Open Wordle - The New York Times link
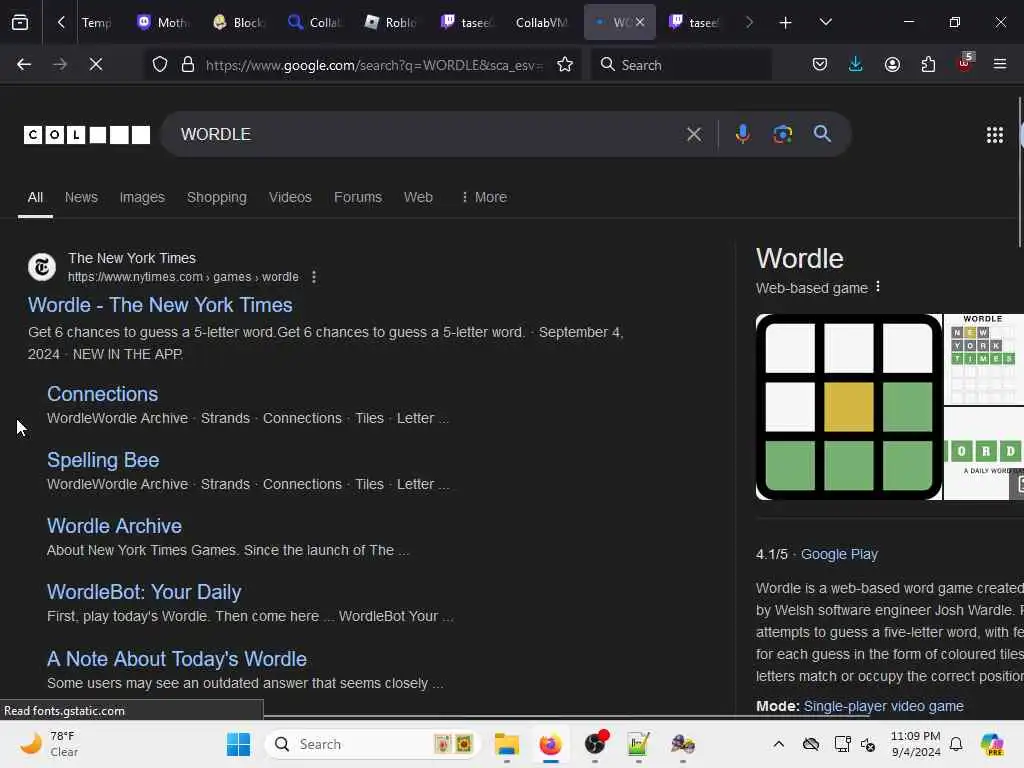1024x768 pixels. click(x=160, y=305)
